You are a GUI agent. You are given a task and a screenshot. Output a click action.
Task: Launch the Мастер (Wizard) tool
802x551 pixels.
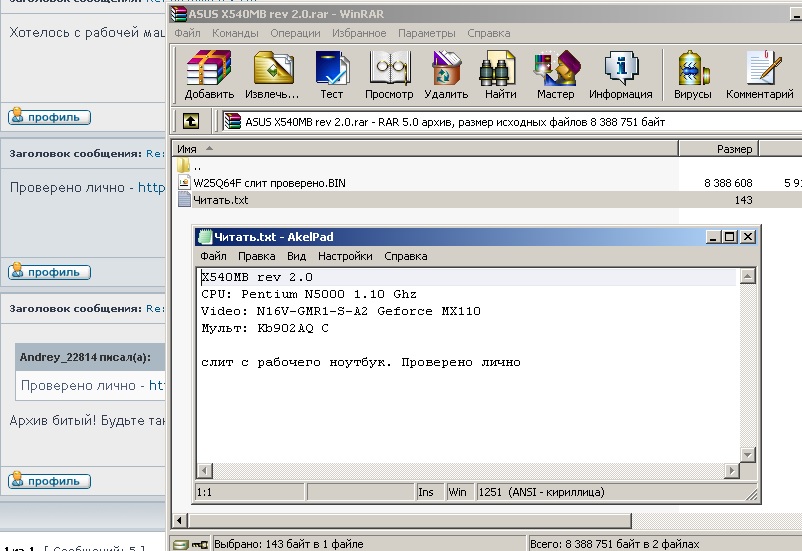[x=555, y=74]
